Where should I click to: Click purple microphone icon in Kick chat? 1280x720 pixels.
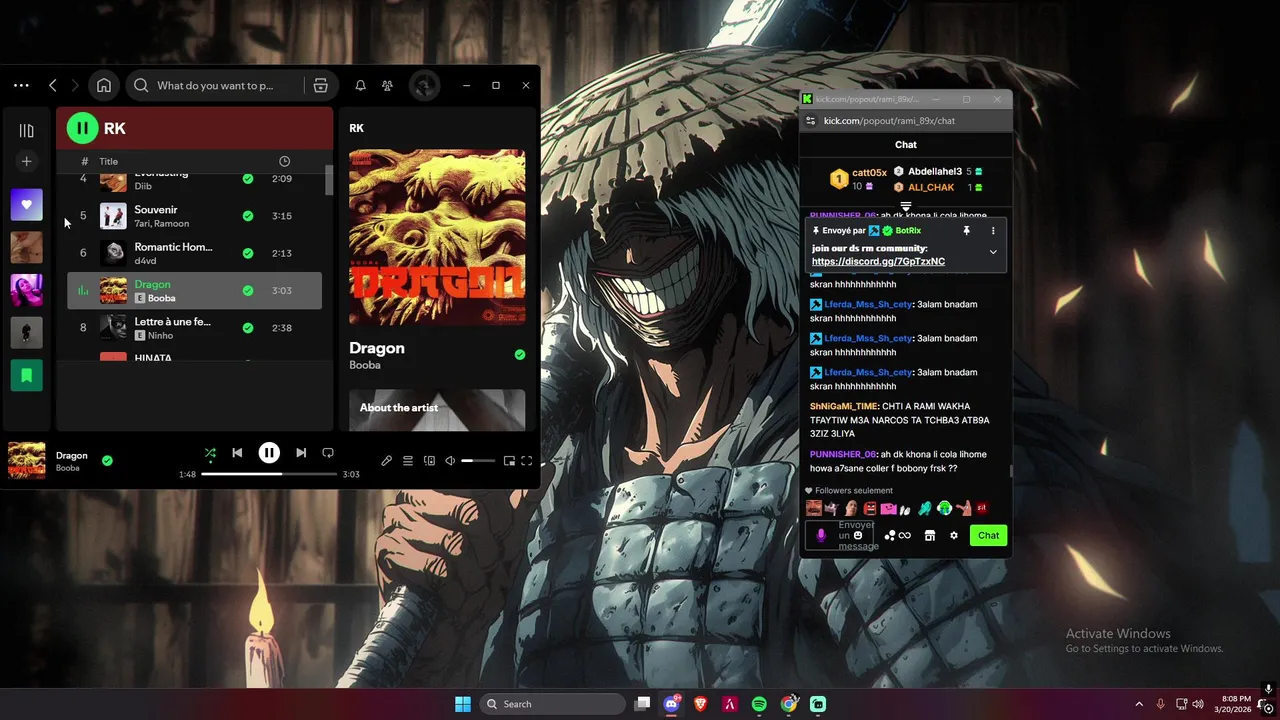click(821, 535)
